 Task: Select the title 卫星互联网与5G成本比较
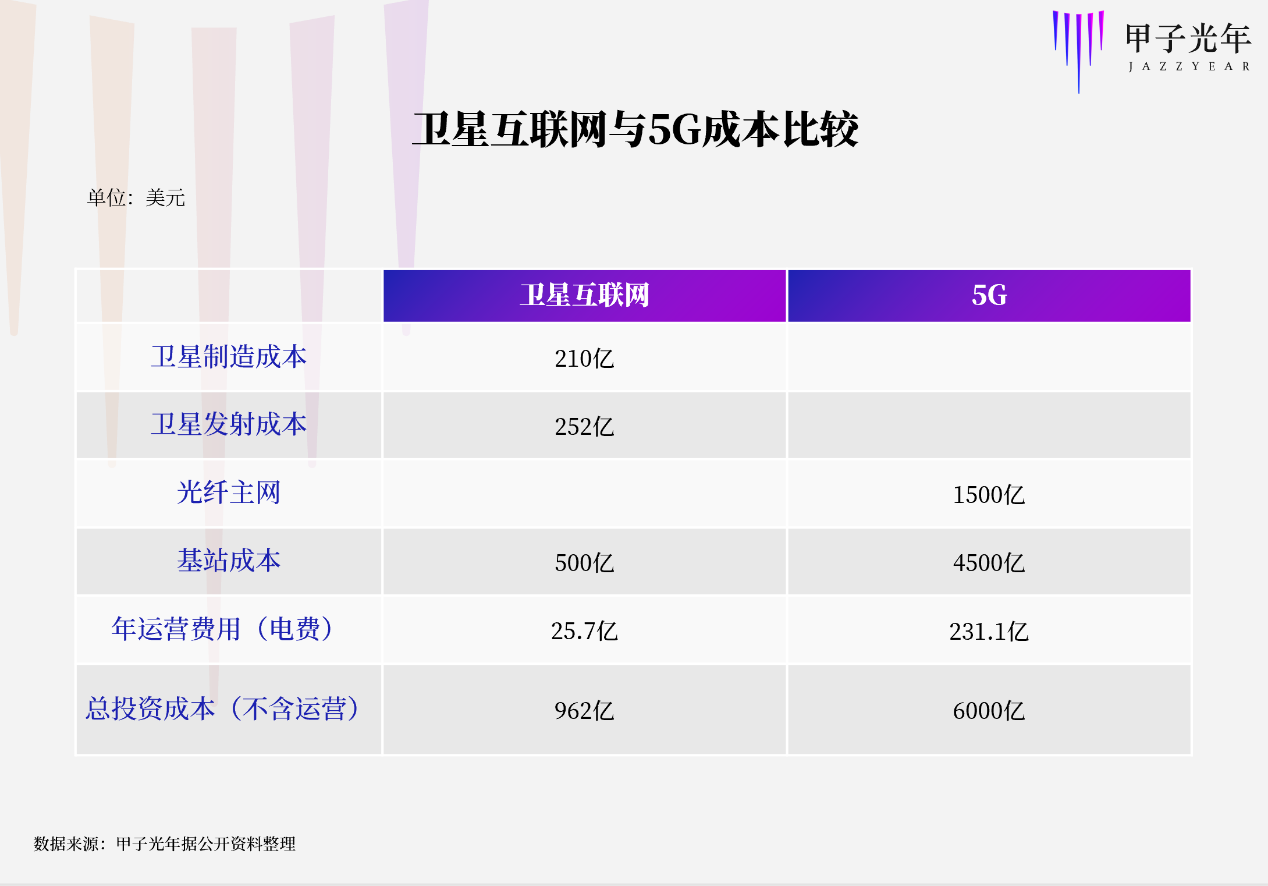click(x=635, y=131)
